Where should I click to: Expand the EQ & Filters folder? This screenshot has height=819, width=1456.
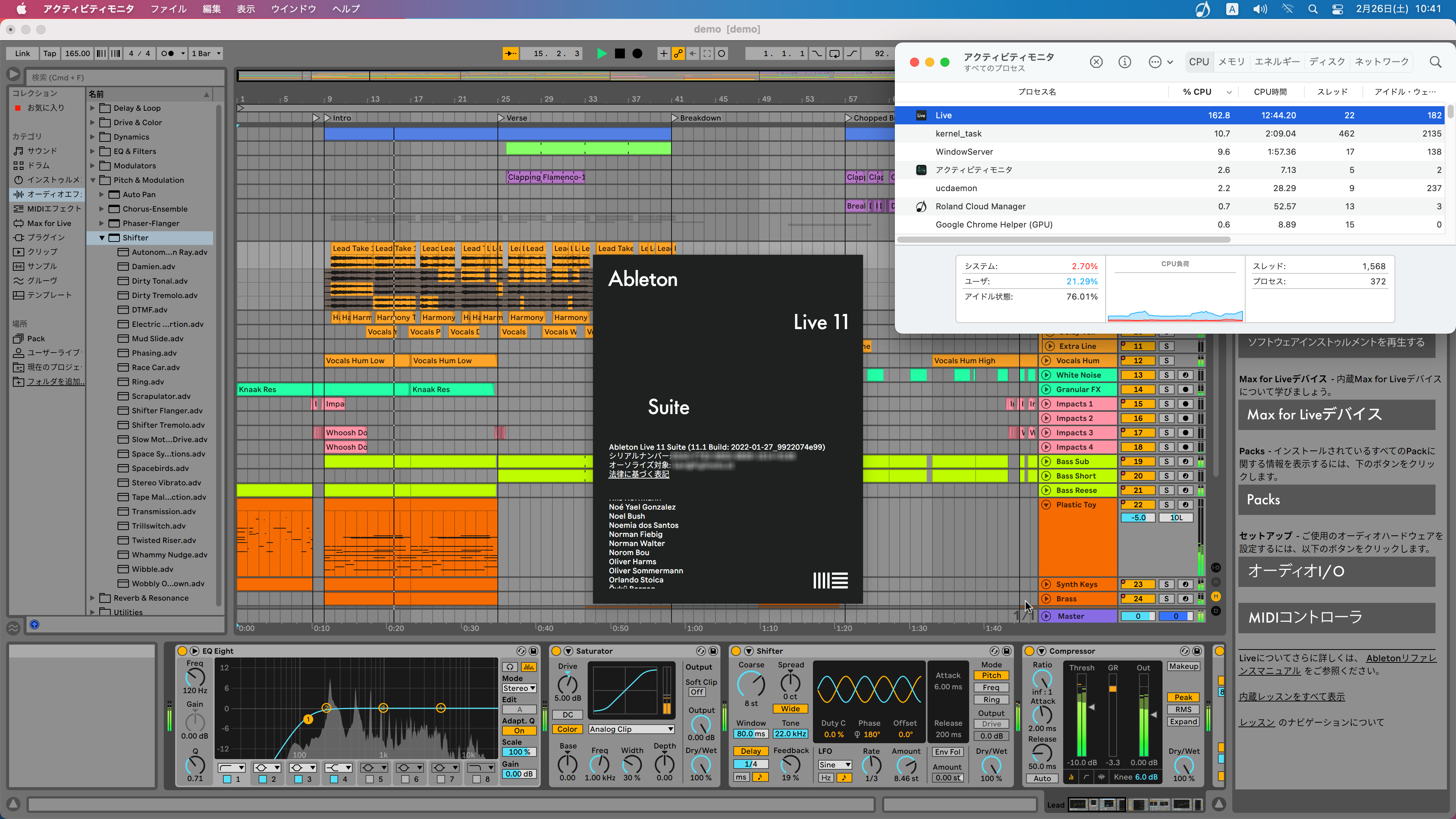tap(93, 151)
